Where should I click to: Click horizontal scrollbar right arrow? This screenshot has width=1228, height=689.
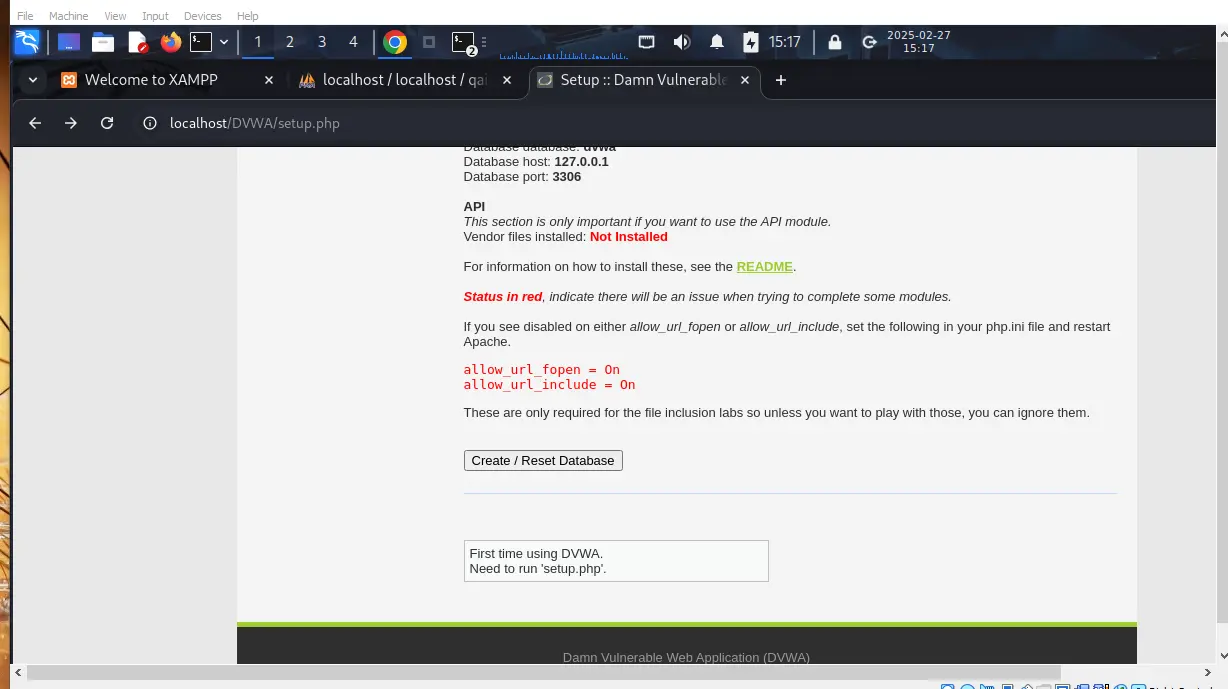(1207, 673)
